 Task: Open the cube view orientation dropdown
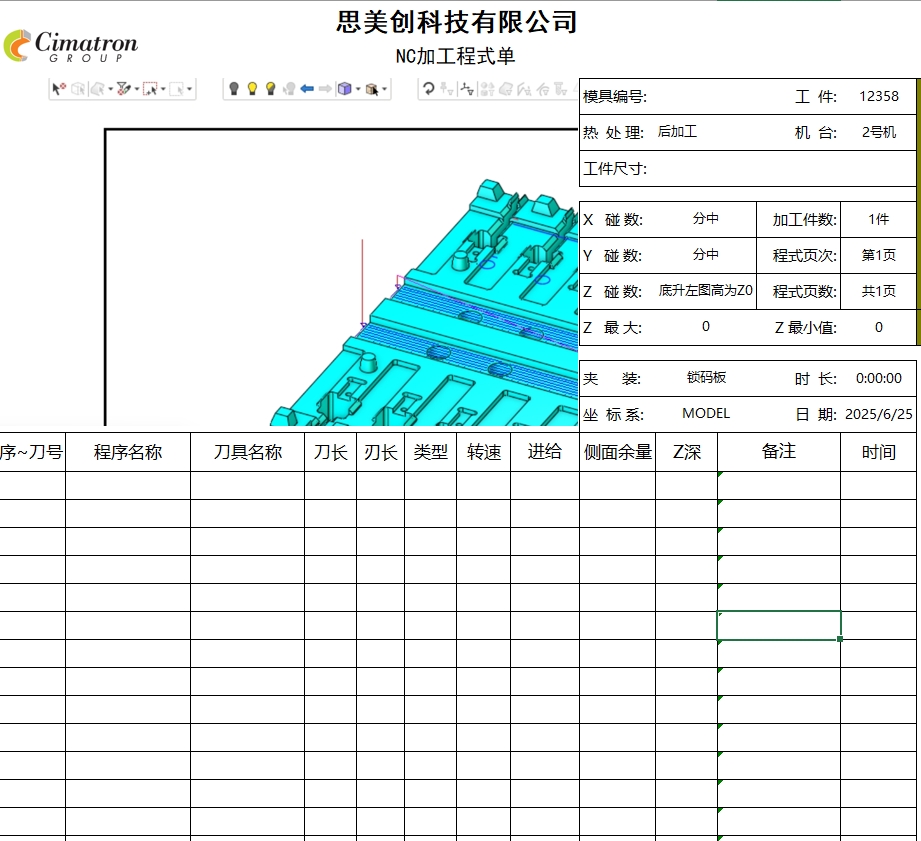pos(358,89)
